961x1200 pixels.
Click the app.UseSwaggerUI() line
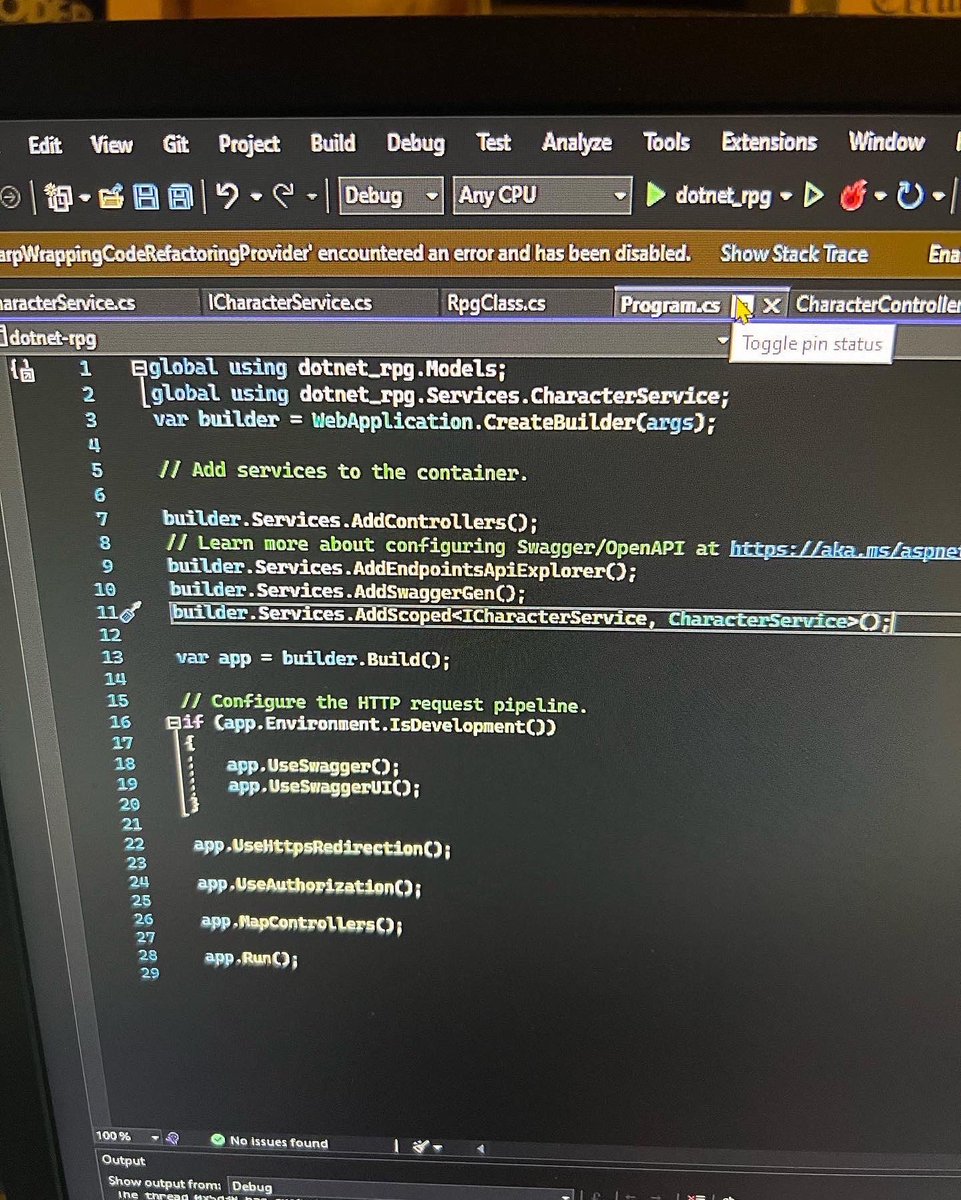[x=324, y=787]
